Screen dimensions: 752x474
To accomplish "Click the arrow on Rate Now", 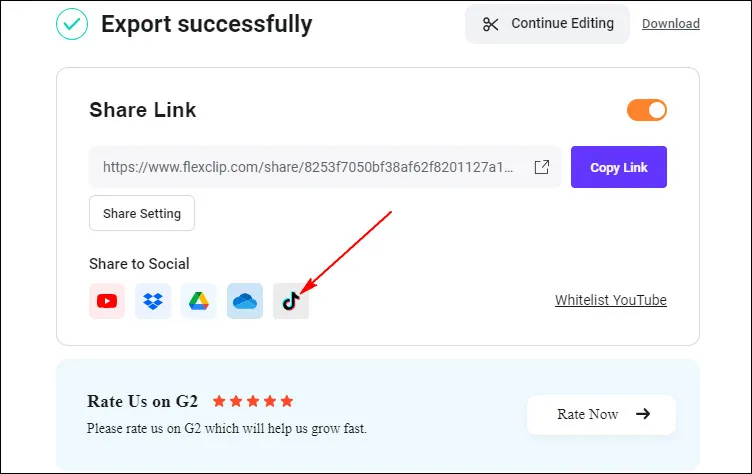I will [x=643, y=414].
